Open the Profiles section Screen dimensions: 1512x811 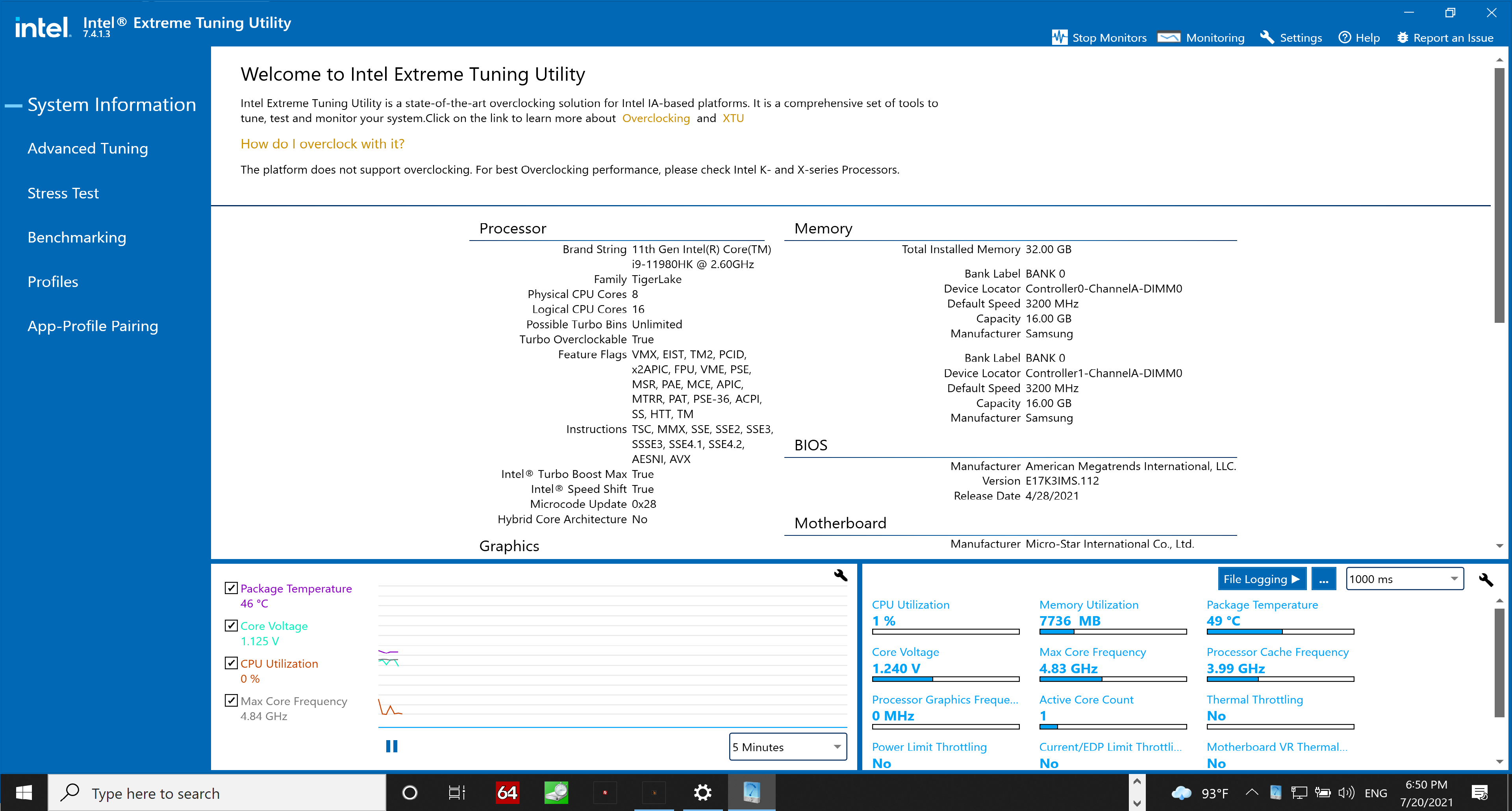(53, 281)
